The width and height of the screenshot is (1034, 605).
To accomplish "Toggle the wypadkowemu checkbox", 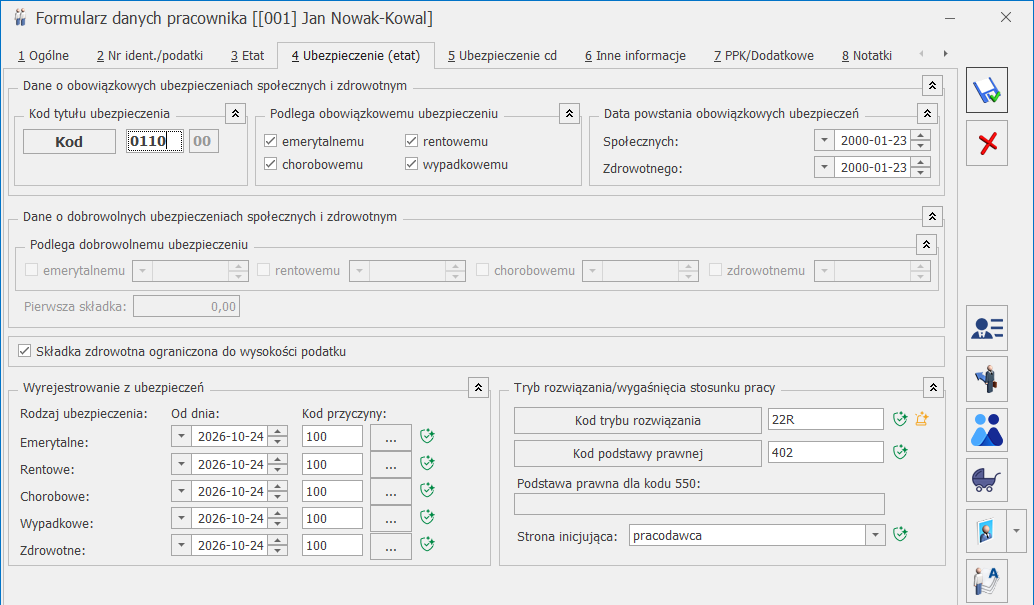I will pyautogui.click(x=411, y=164).
